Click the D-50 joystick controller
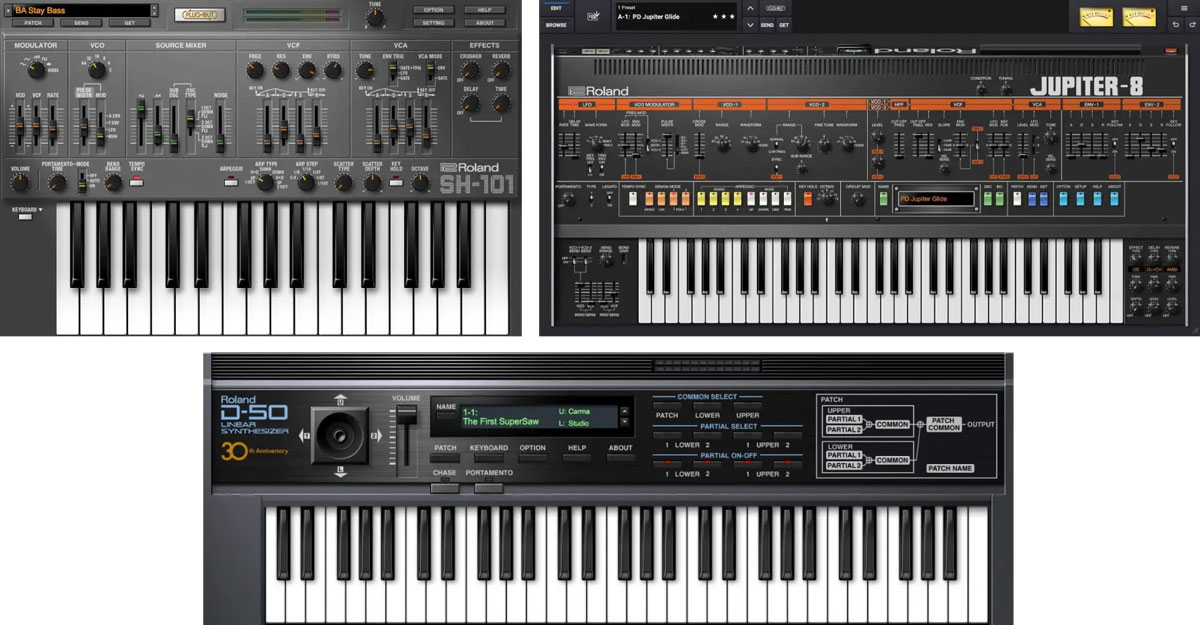The height and width of the screenshot is (625, 1200). pos(340,434)
